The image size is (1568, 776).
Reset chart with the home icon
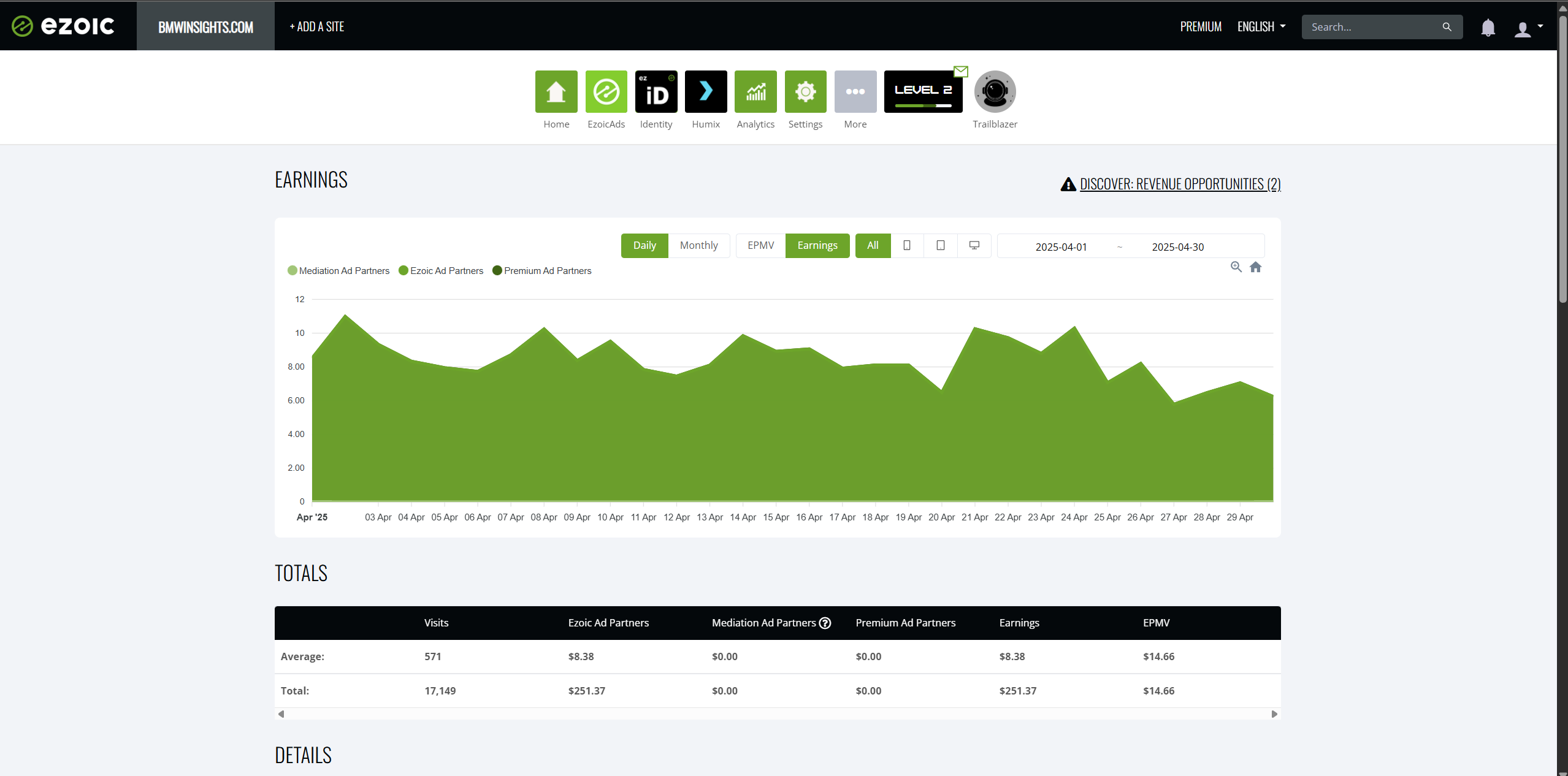click(1255, 267)
